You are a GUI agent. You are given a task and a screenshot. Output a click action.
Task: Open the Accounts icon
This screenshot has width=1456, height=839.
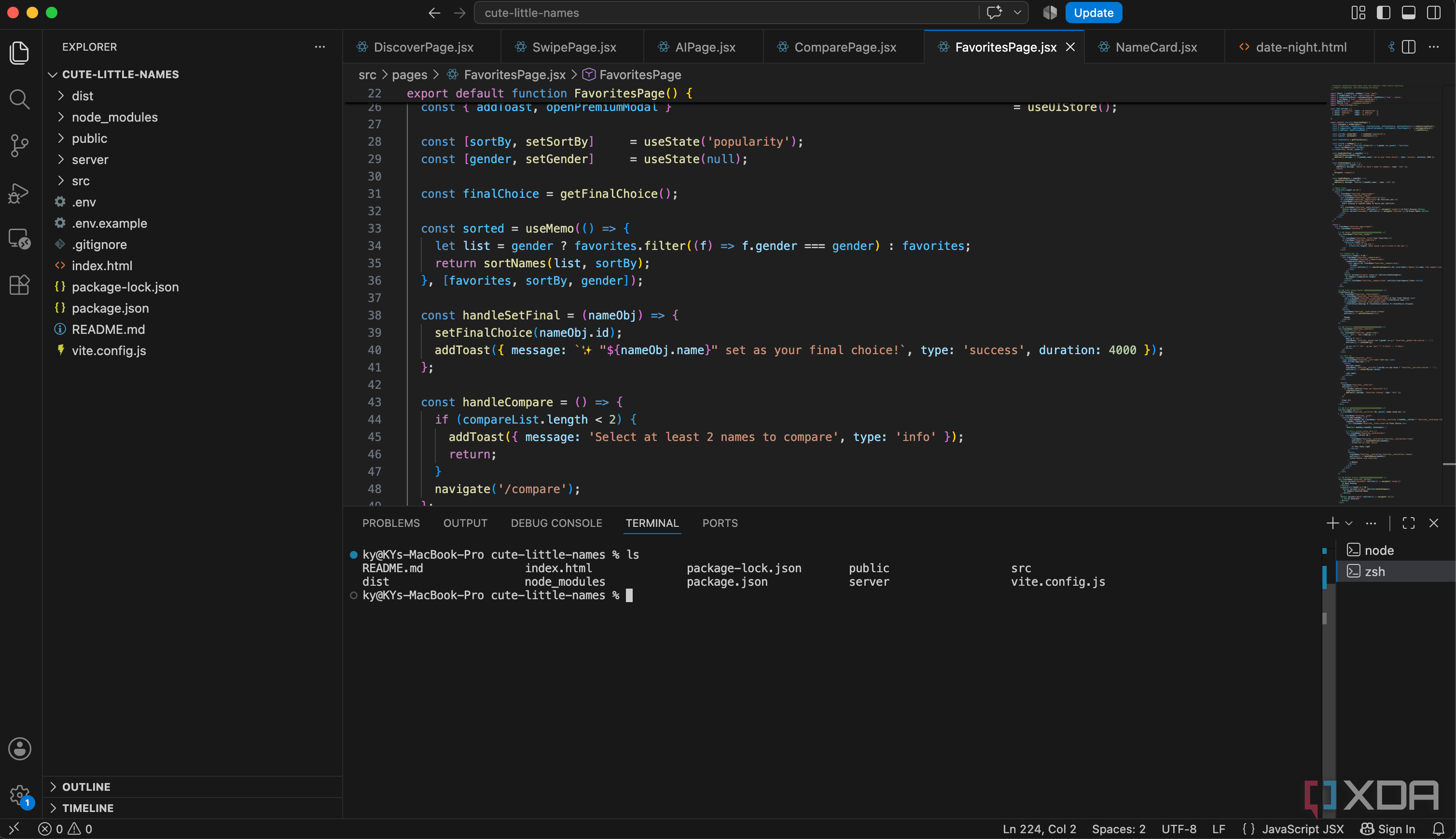[20, 748]
